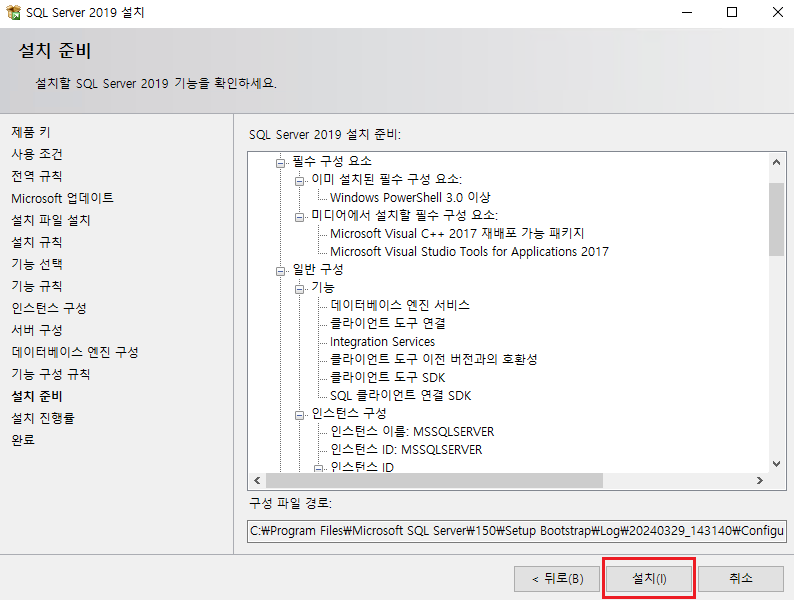Image resolution: width=794 pixels, height=600 pixels.
Task: Maximize the SQL Server 2019 설치 window
Action: (732, 12)
